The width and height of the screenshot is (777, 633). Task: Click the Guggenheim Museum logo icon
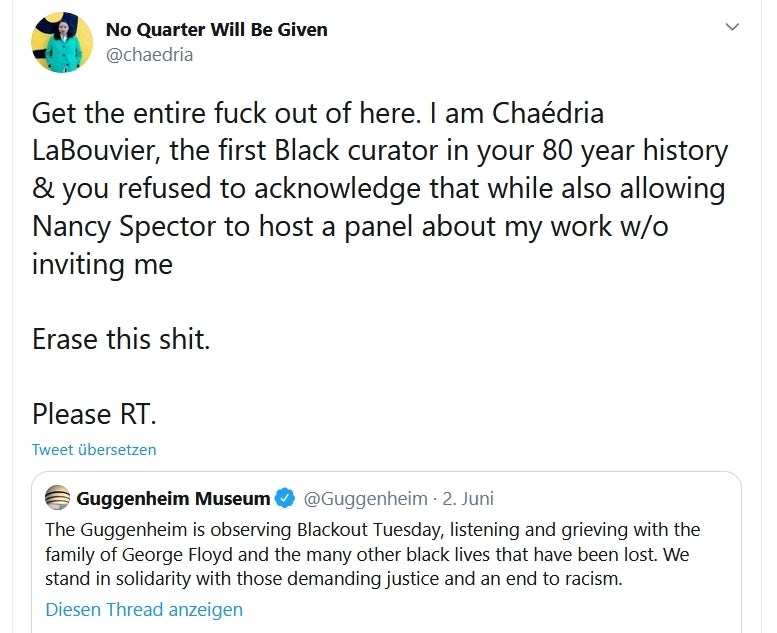point(59,498)
